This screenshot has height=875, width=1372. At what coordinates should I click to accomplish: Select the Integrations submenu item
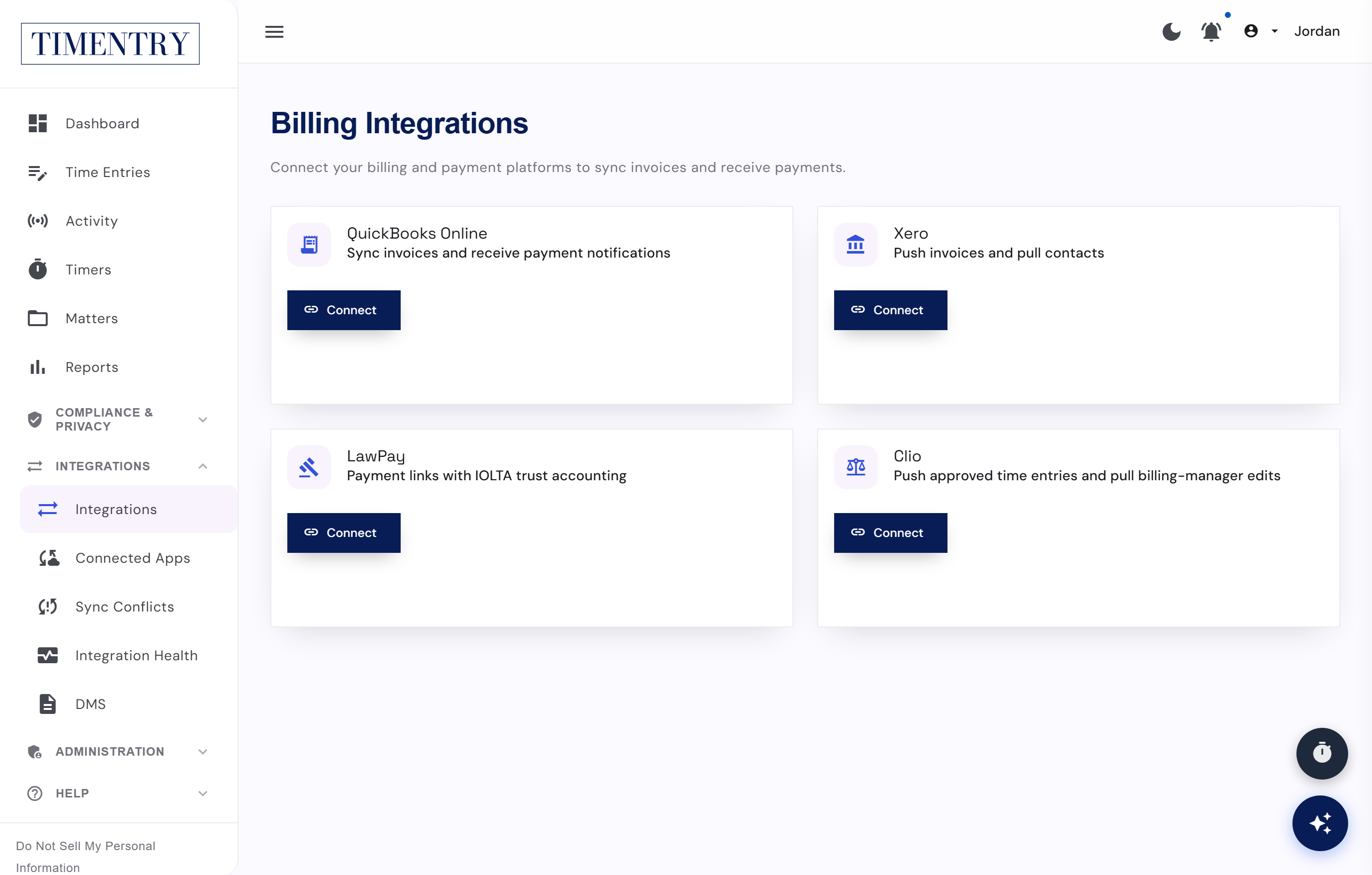(x=129, y=509)
